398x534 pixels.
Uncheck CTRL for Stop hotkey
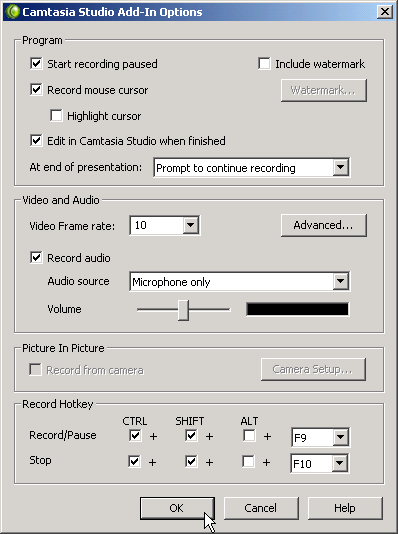(134, 461)
